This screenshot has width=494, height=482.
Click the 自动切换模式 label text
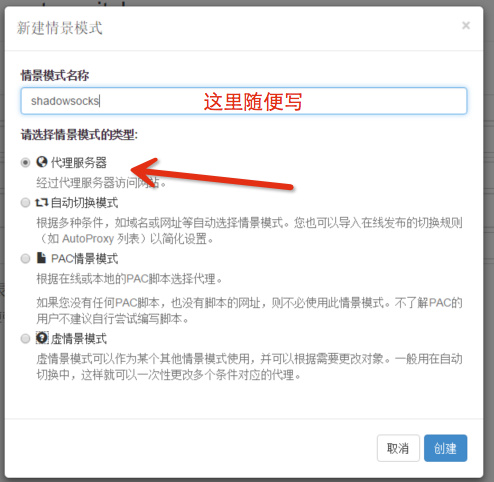coord(84,203)
